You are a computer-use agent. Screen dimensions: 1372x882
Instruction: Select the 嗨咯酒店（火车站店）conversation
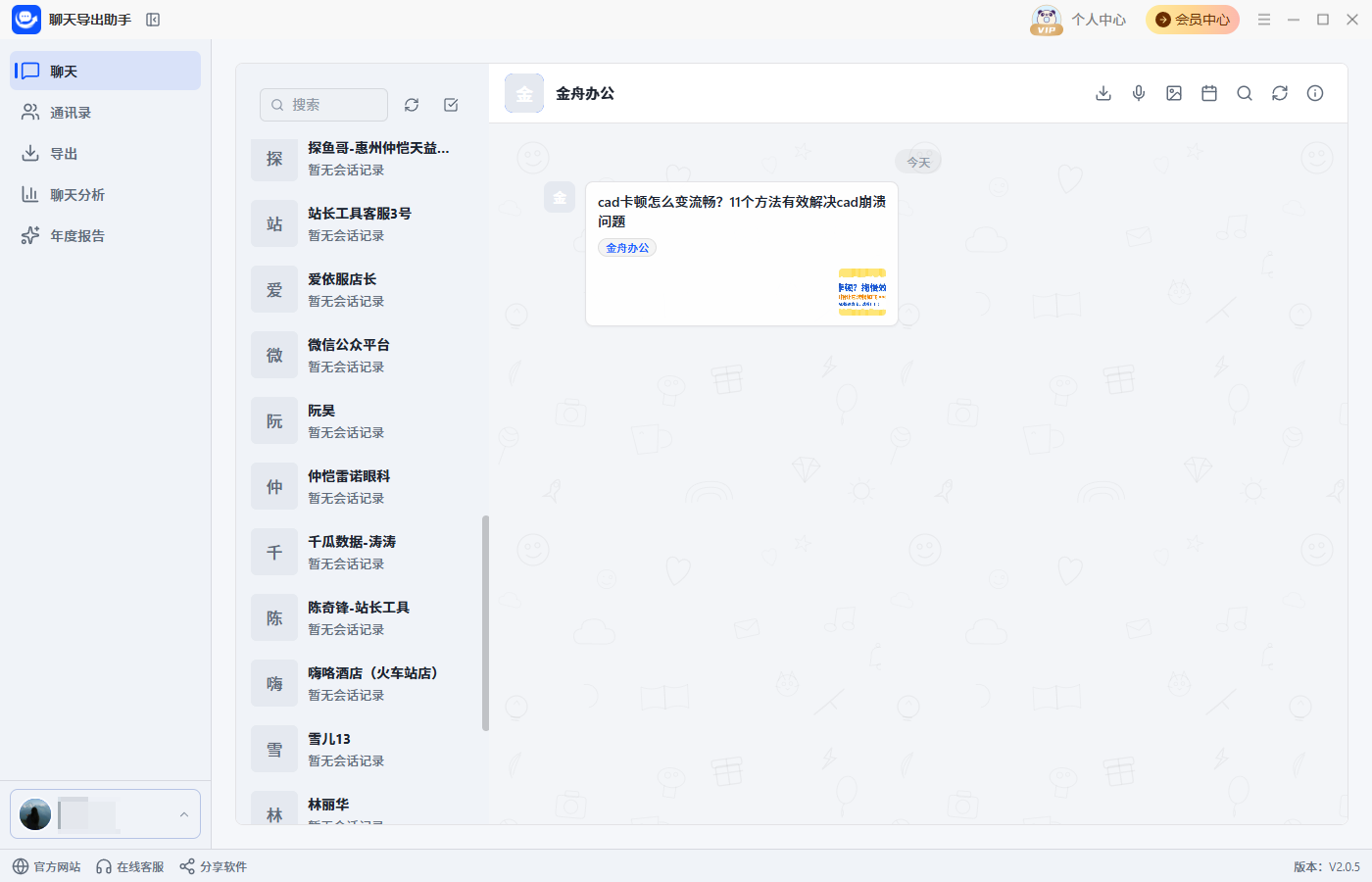361,684
